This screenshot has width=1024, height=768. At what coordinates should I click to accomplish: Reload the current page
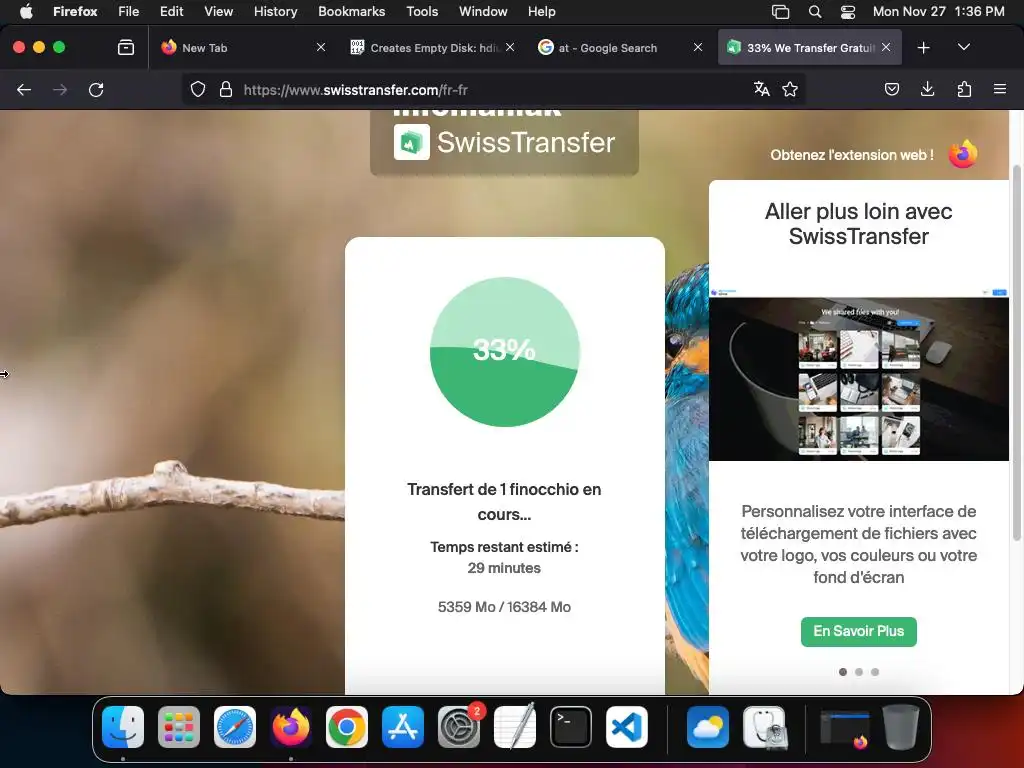point(96,89)
